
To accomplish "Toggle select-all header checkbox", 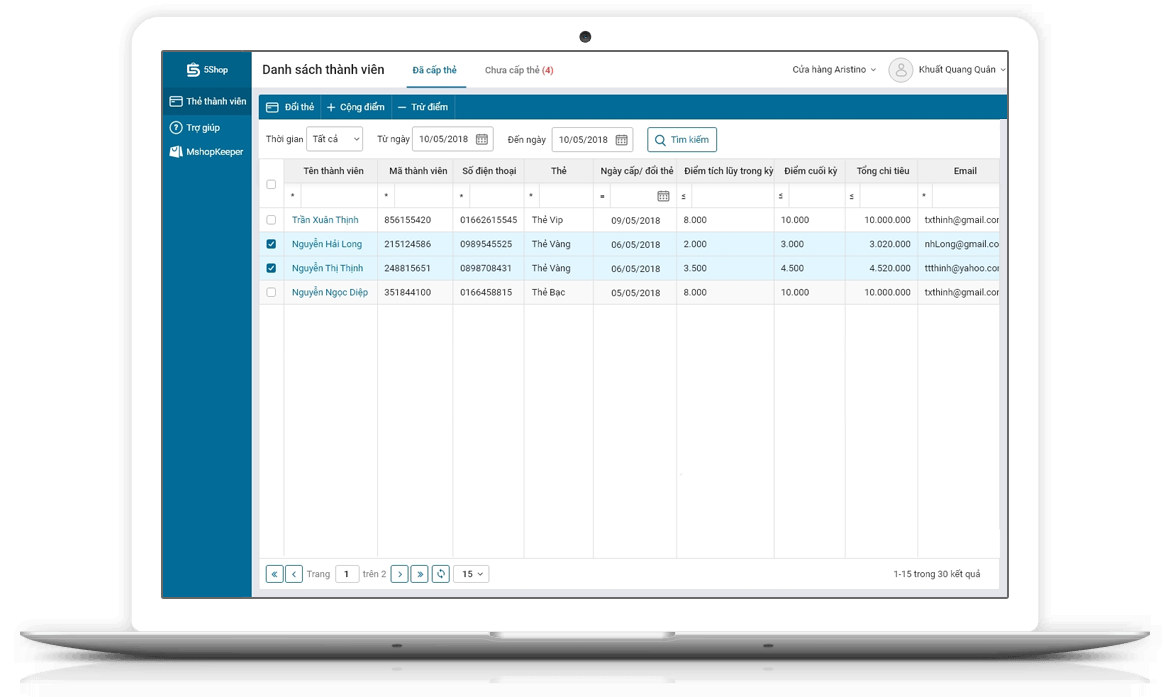I will [271, 184].
